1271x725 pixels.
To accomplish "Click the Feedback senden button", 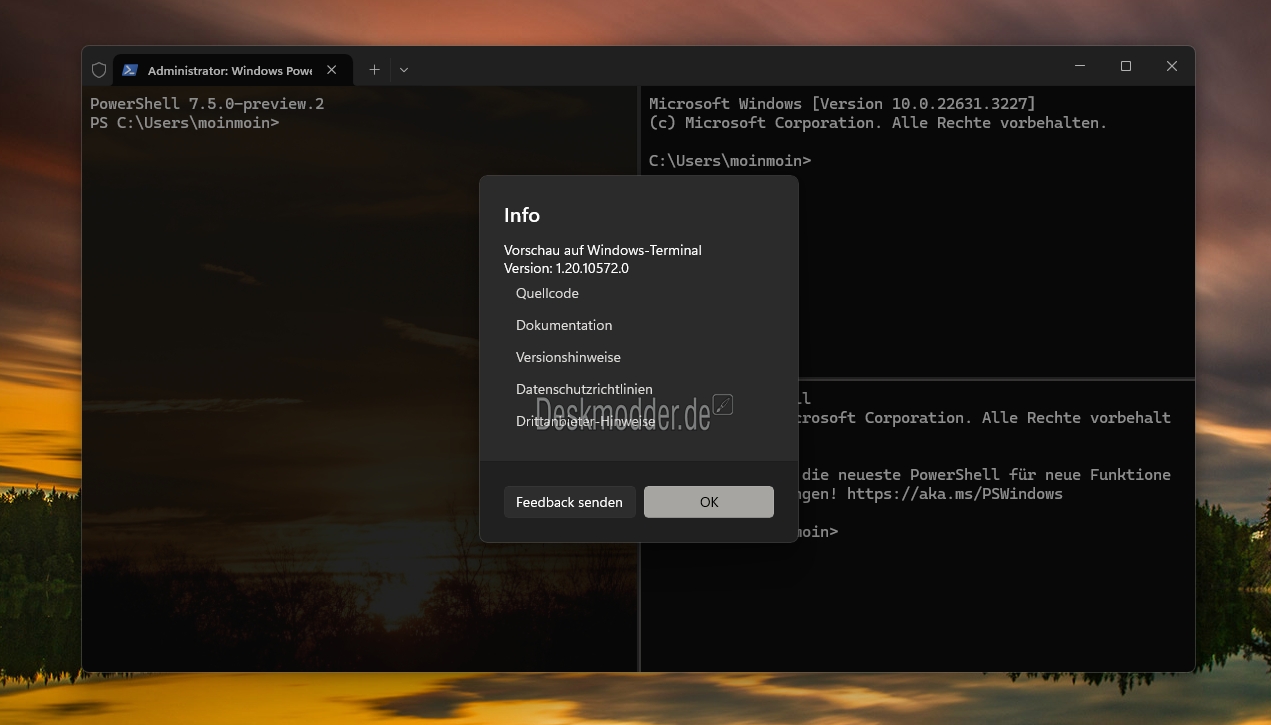I will pos(569,502).
